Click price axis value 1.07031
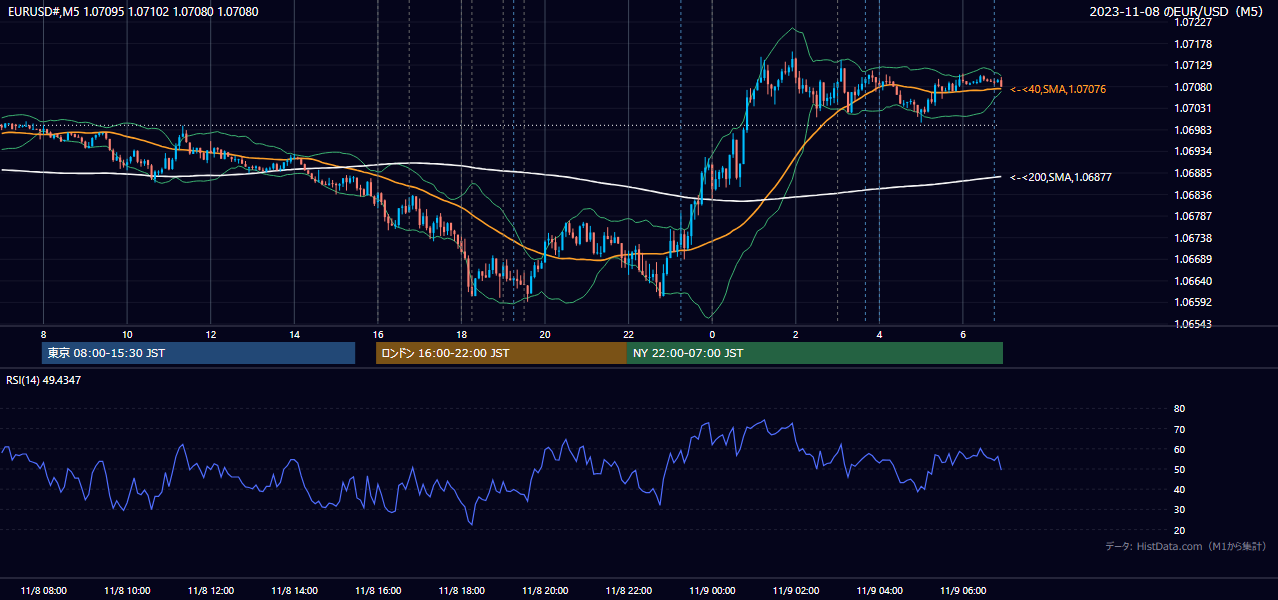Image resolution: width=1278 pixels, height=600 pixels. [1193, 108]
